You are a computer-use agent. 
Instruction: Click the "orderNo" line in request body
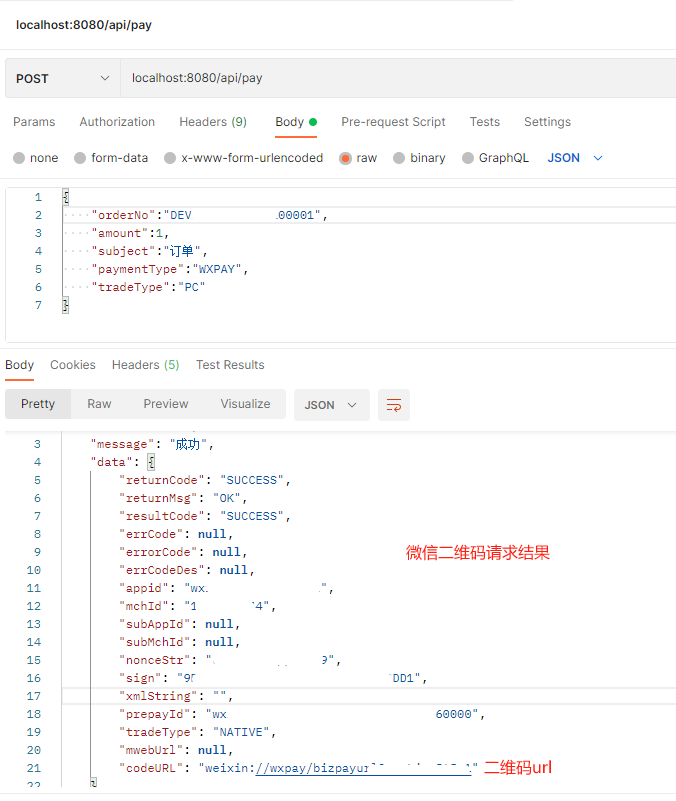point(209,216)
